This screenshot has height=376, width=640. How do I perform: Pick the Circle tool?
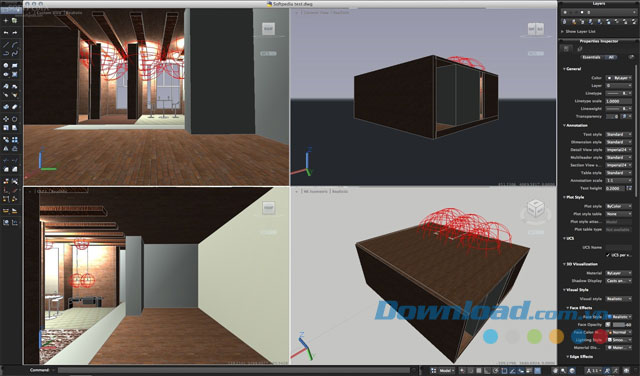pos(6,65)
